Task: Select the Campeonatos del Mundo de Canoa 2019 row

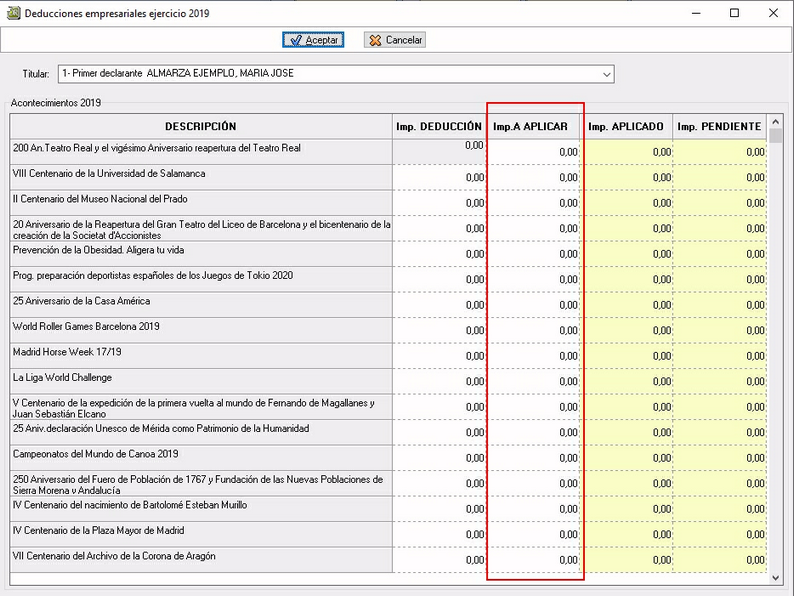Action: point(201,458)
